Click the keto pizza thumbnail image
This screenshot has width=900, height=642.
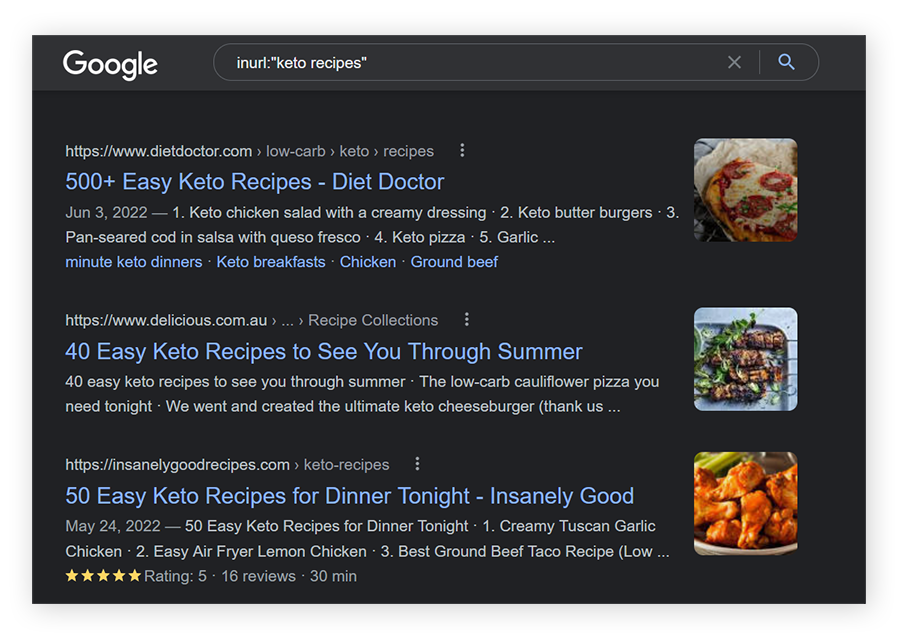pos(745,190)
